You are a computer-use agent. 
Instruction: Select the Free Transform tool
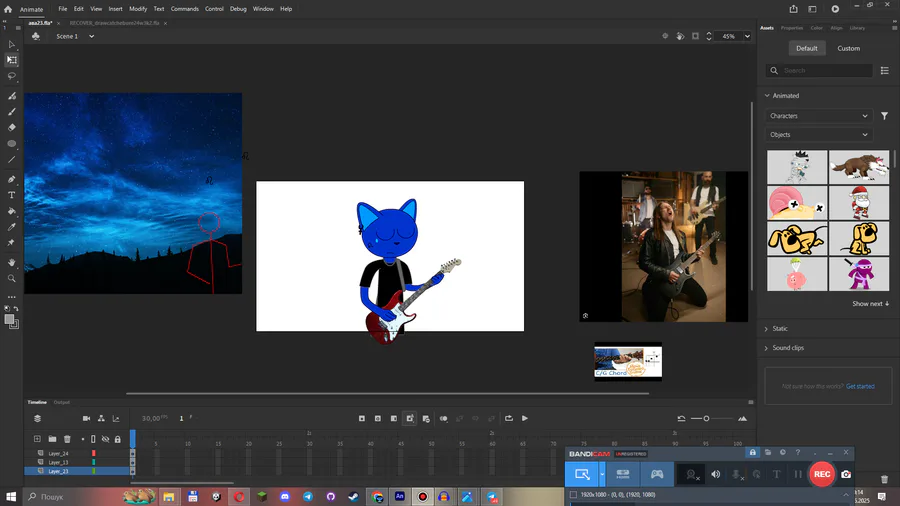[11, 60]
